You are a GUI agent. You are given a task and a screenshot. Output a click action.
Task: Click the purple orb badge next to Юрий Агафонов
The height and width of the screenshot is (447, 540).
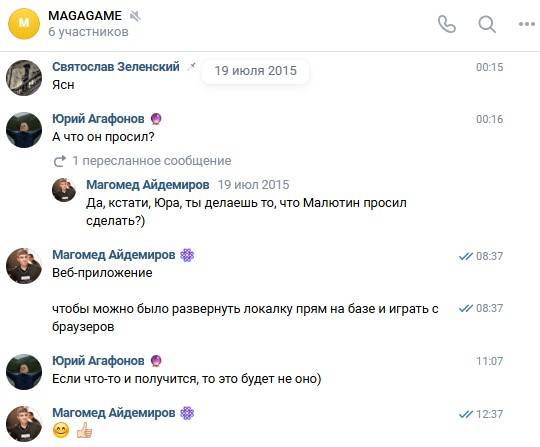156,119
